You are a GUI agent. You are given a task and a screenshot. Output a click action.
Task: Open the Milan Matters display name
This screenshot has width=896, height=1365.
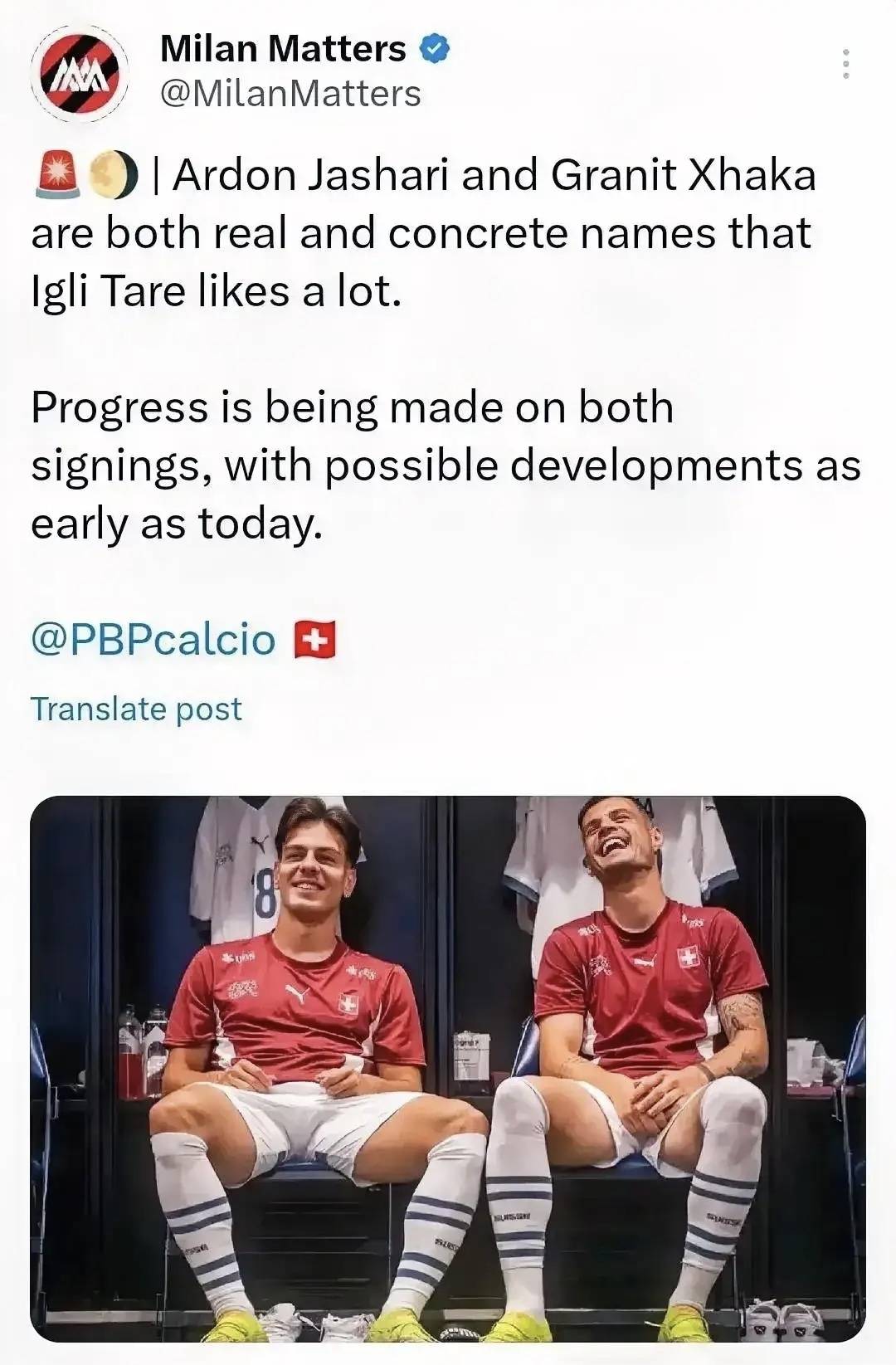(x=283, y=49)
